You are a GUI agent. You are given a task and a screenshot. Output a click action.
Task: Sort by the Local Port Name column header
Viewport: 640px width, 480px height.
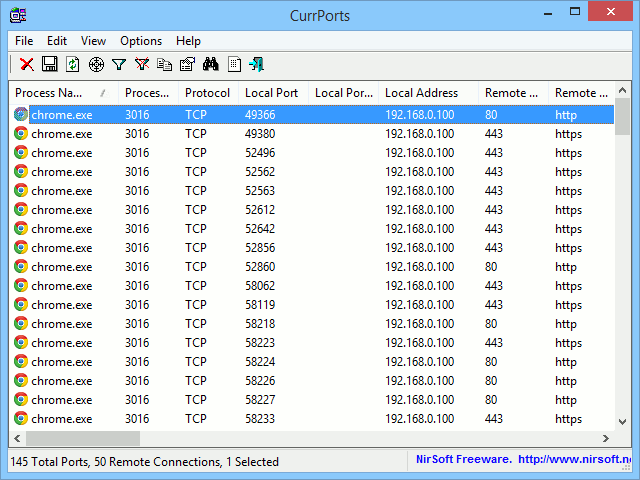344,93
